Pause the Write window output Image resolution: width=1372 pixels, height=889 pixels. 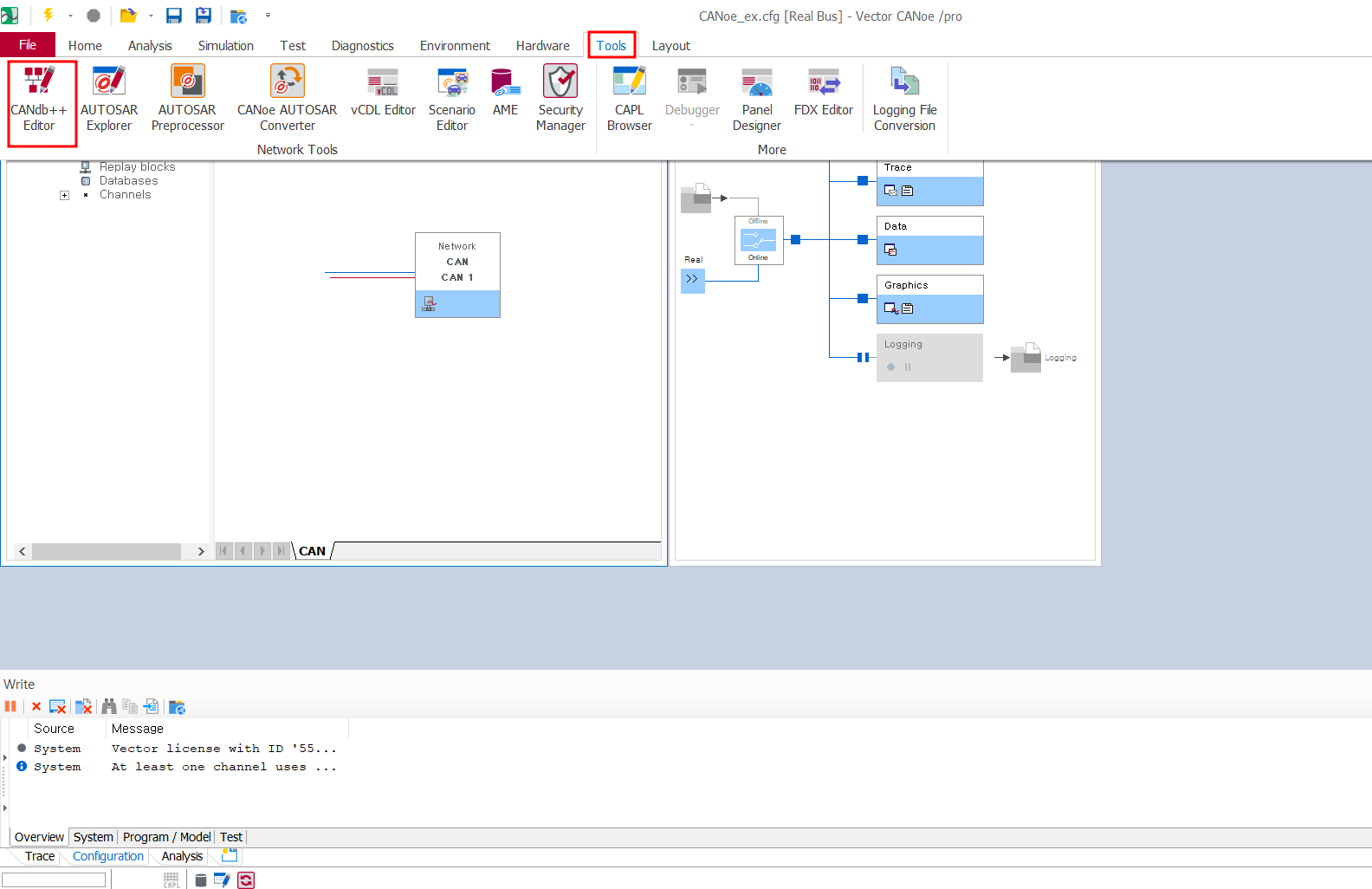[x=10, y=707]
